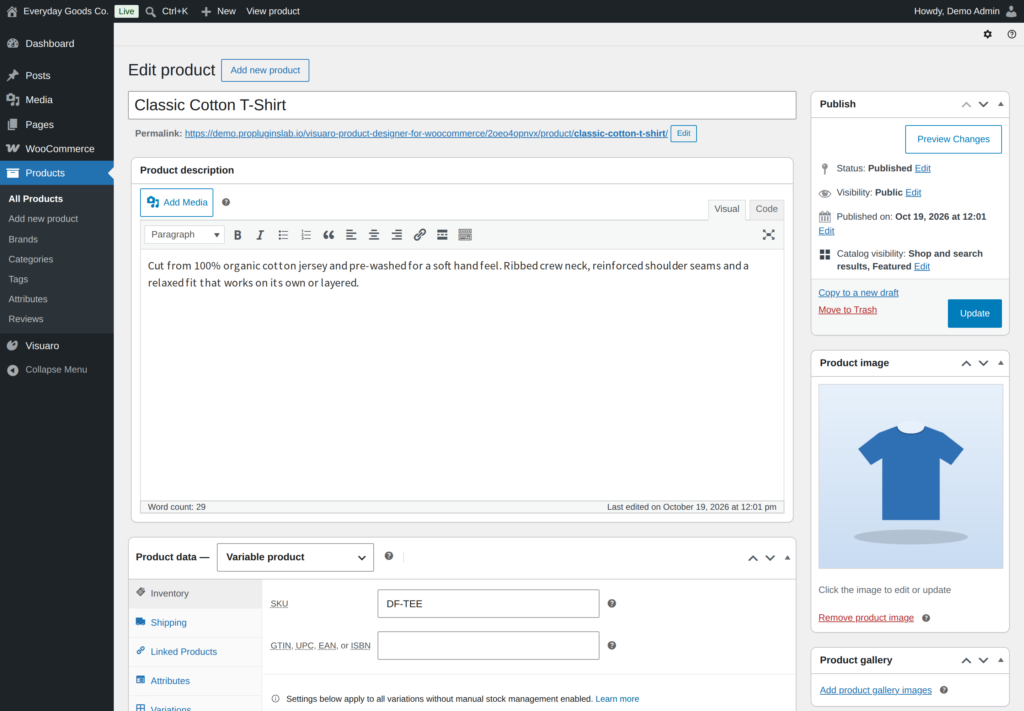1024x711 pixels.
Task: Show help for product gallery images
Action: point(944,690)
